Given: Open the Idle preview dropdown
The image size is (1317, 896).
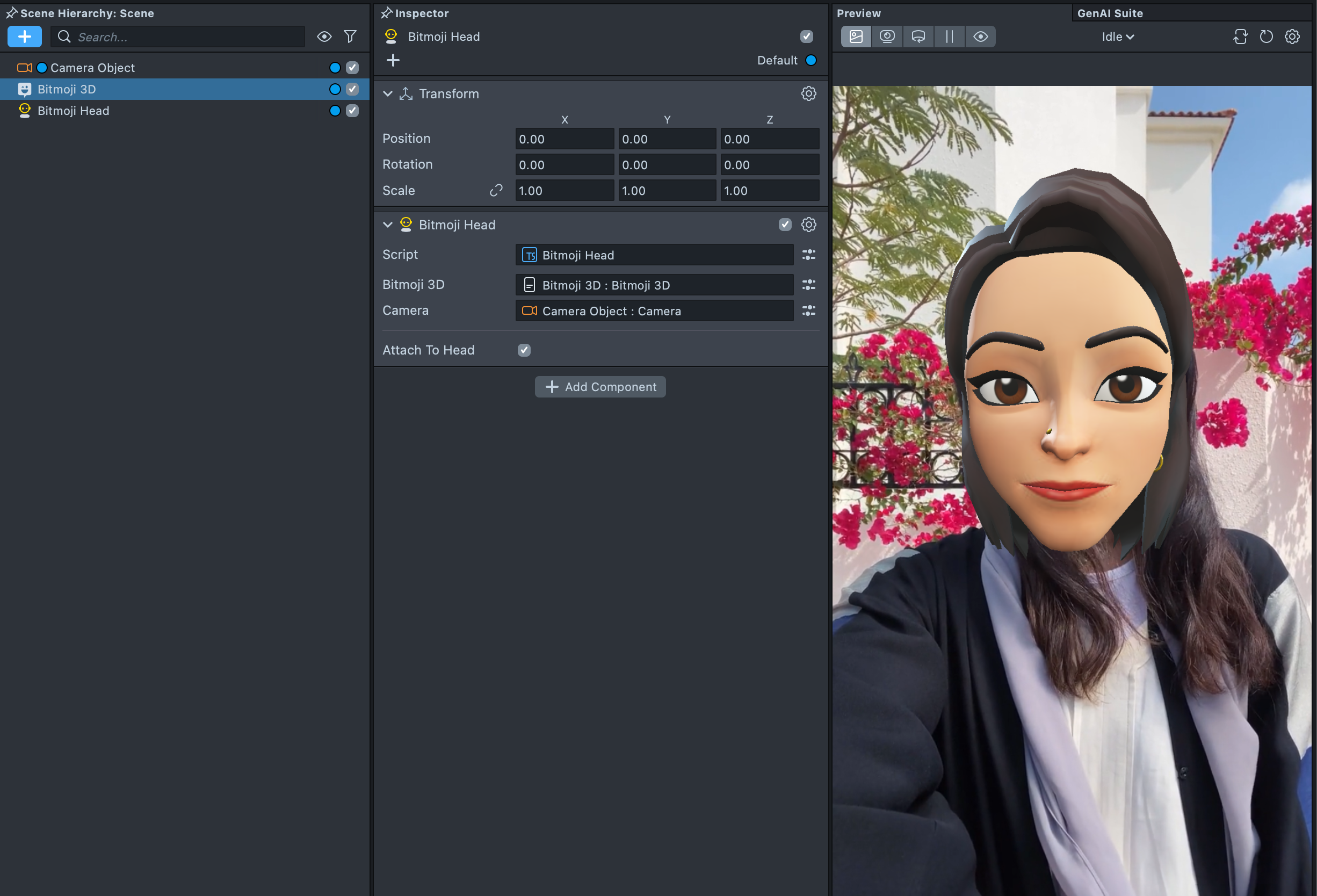Looking at the screenshot, I should point(1117,37).
